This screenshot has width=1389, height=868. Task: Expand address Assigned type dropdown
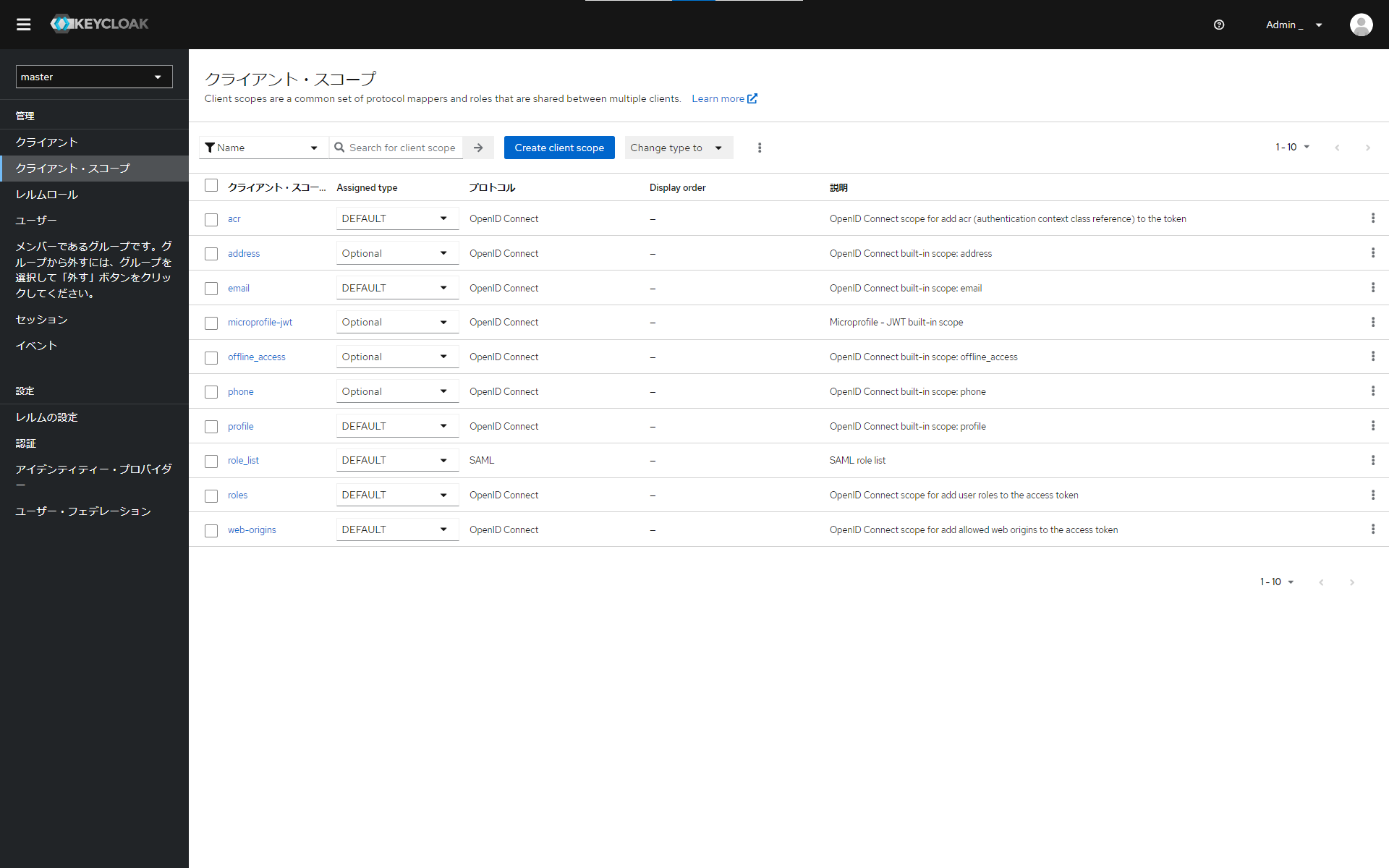(x=396, y=253)
